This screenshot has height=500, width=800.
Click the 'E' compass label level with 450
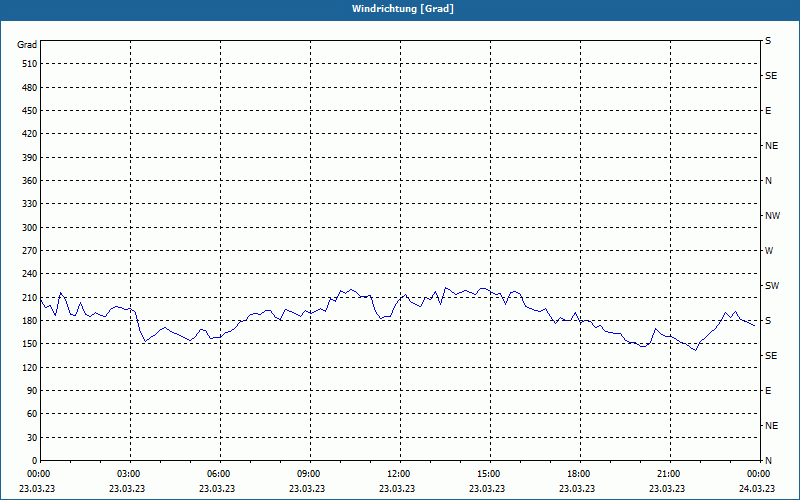[x=768, y=111]
